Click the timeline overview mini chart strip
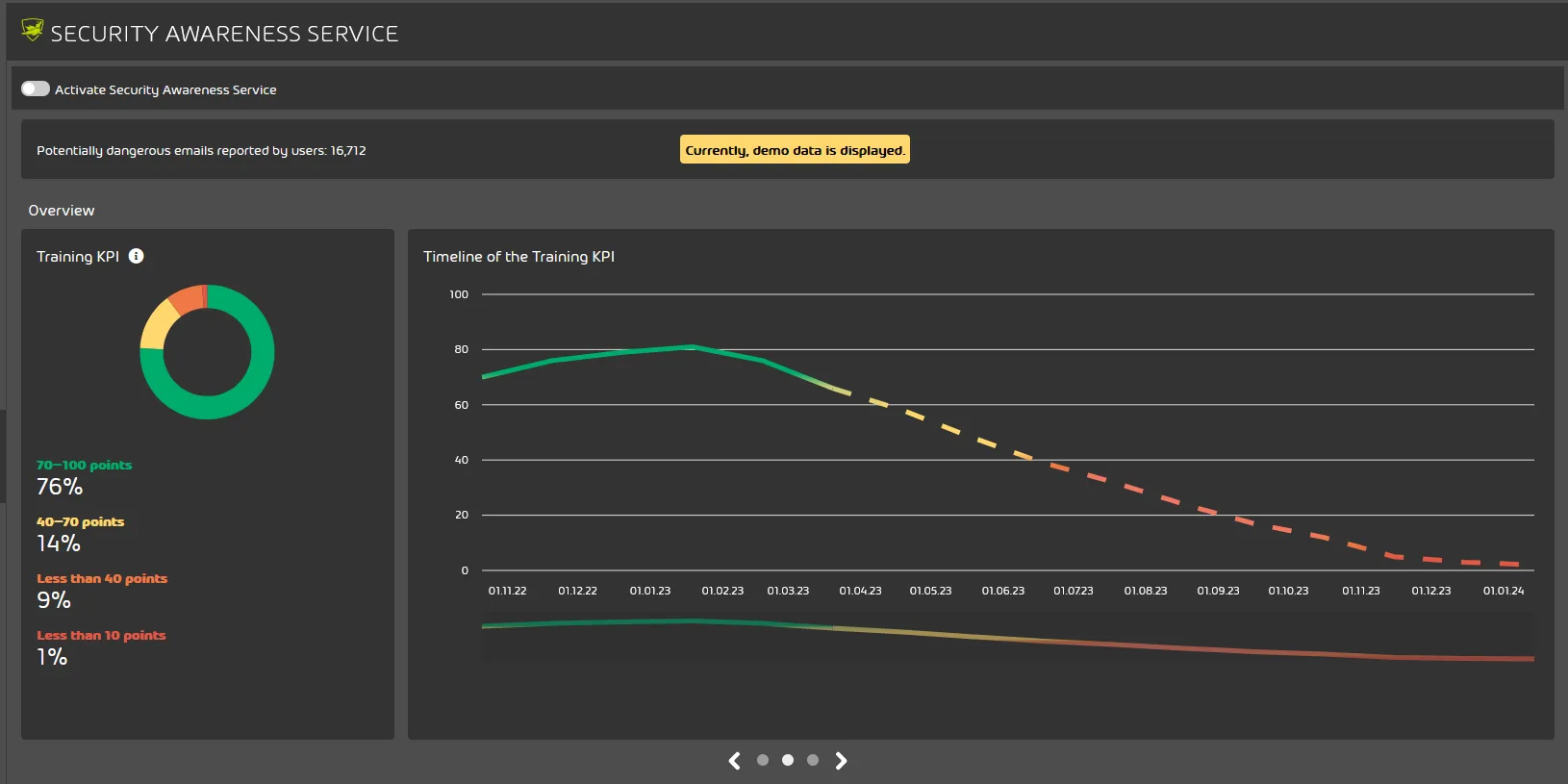Screen dimensions: 1568x784 point(1007,638)
